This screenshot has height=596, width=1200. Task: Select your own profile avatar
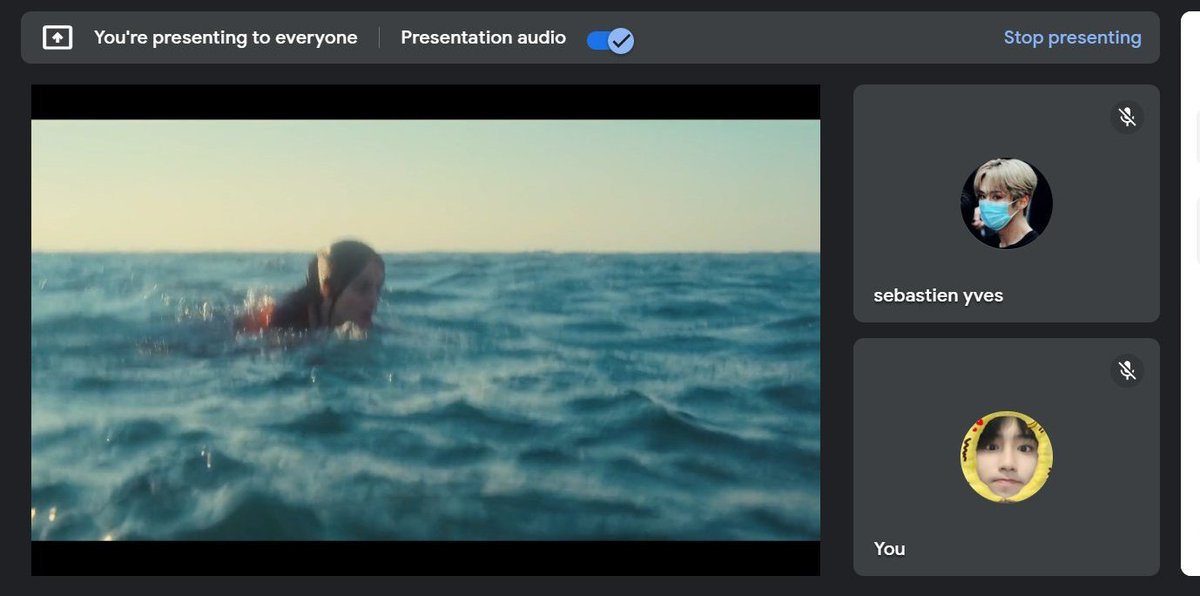pos(1006,457)
